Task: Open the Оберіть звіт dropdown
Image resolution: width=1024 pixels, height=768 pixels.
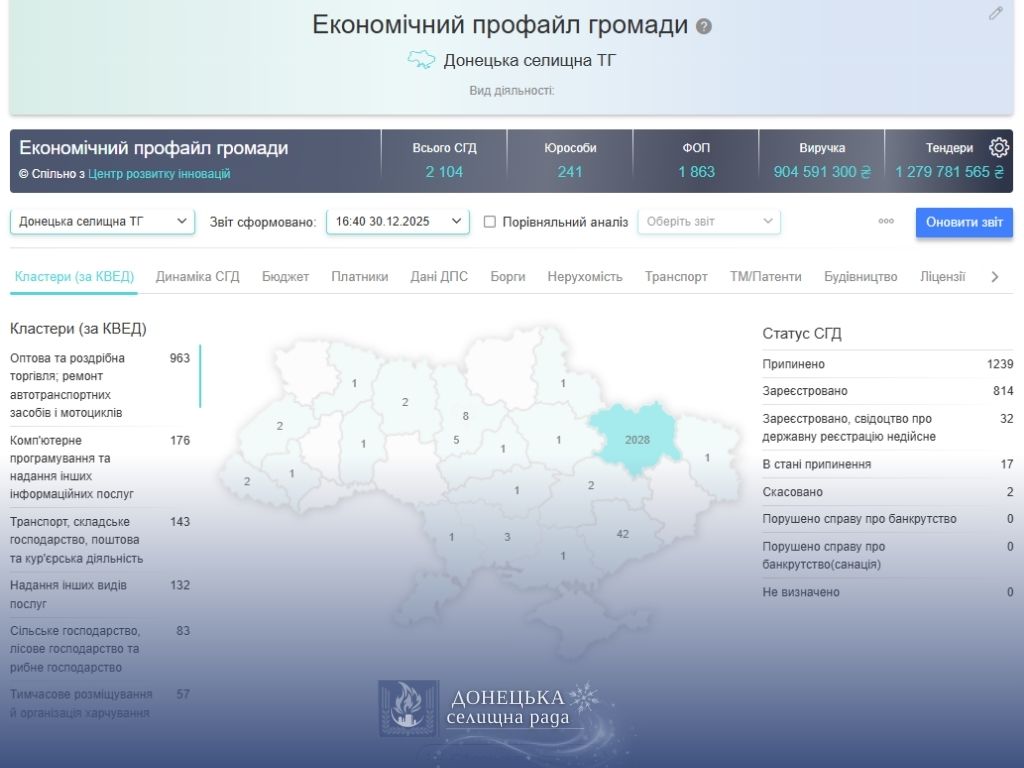Action: (709, 222)
